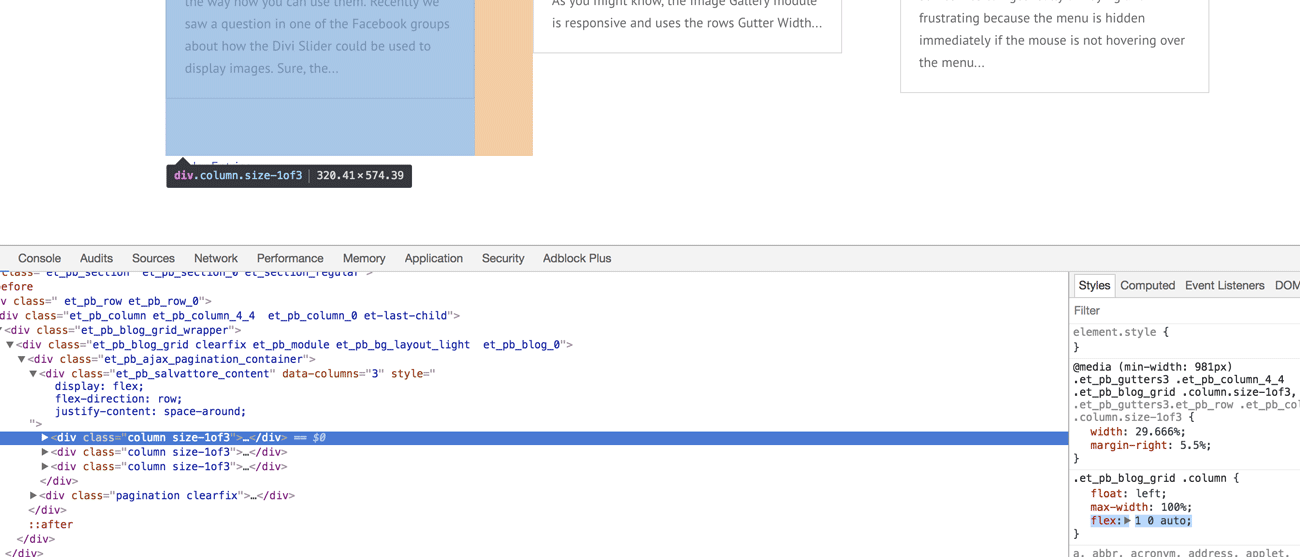Collapse the et_pb_salvattore_content div
Viewport: 1300px width, 557px height.
tap(33, 374)
